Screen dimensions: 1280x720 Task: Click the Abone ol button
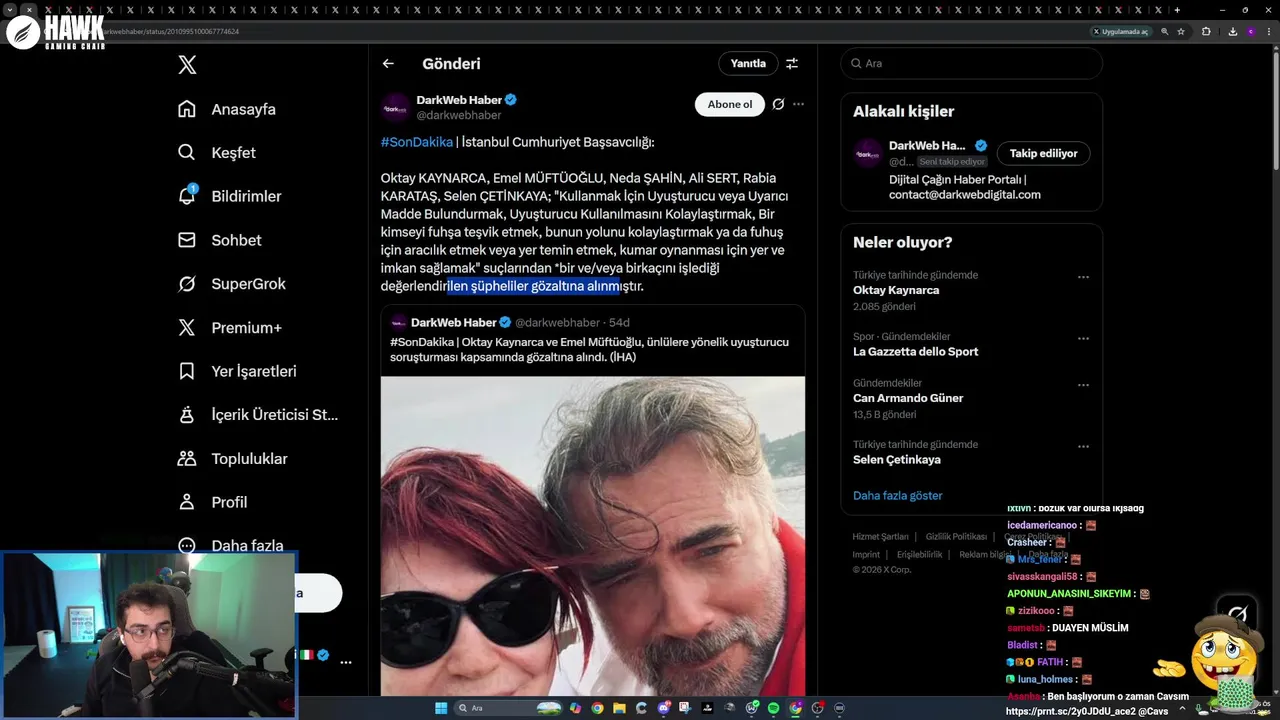coord(730,104)
